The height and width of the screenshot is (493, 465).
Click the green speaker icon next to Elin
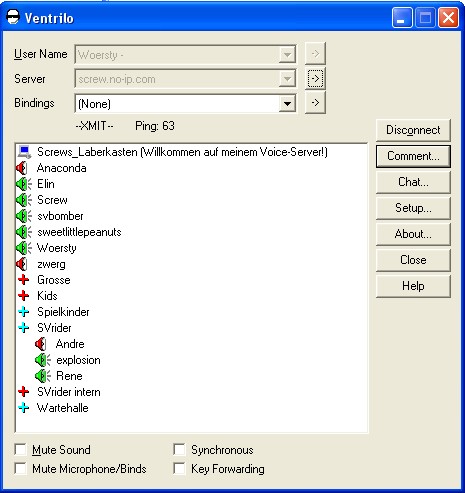(24, 184)
